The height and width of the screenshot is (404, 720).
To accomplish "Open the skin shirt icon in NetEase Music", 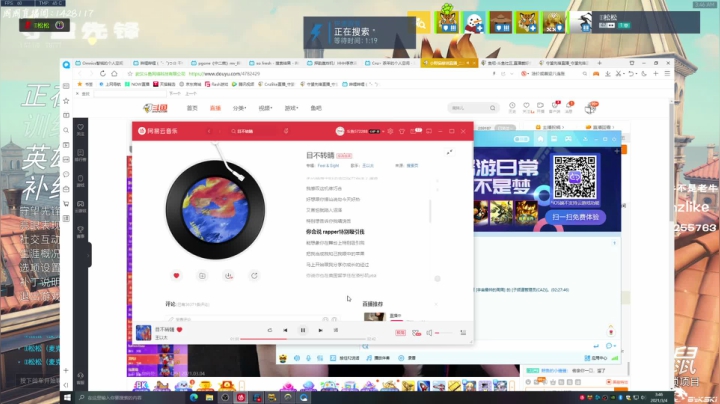I will coord(402,131).
